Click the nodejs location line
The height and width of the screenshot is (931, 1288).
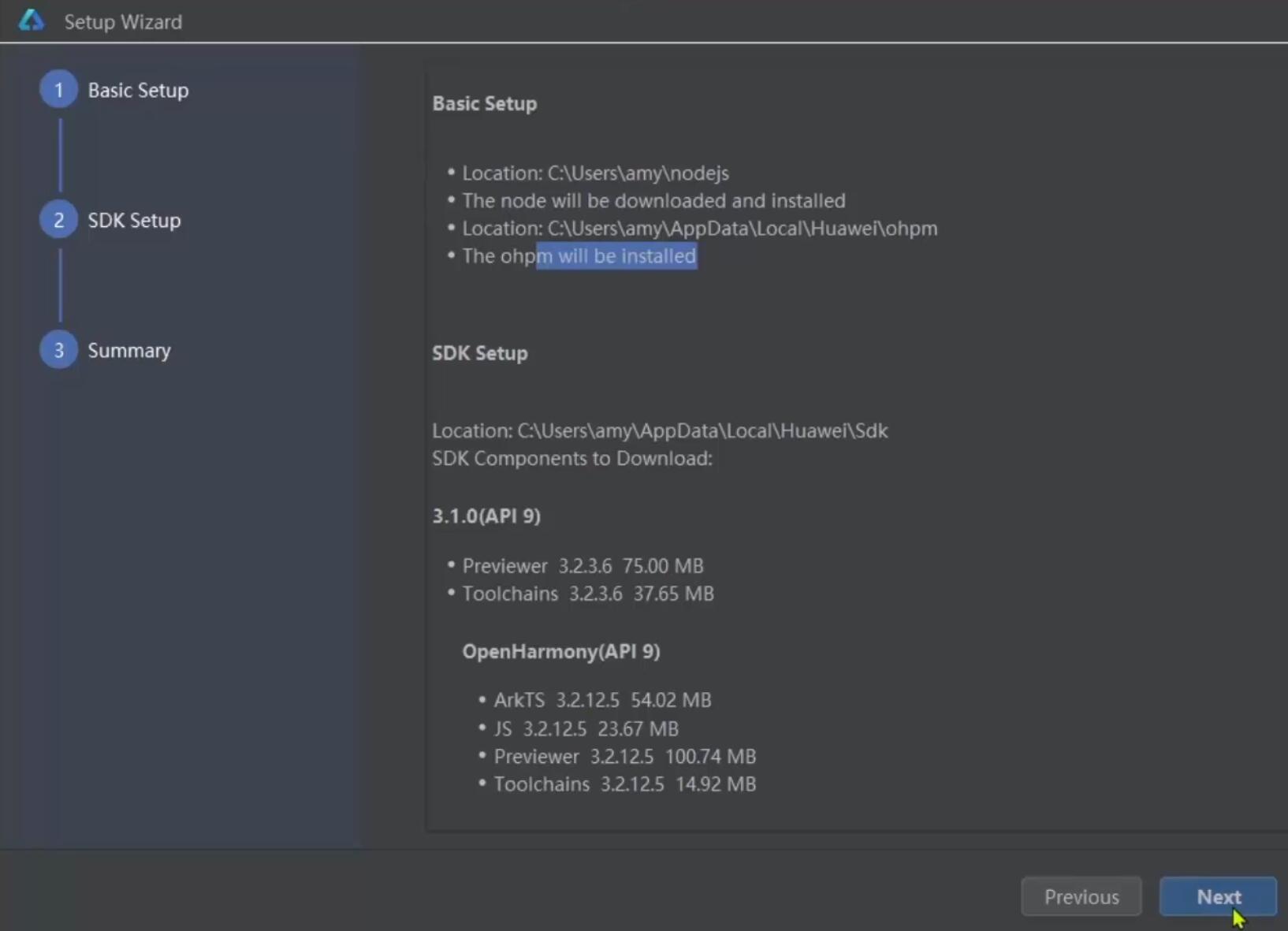pos(595,173)
